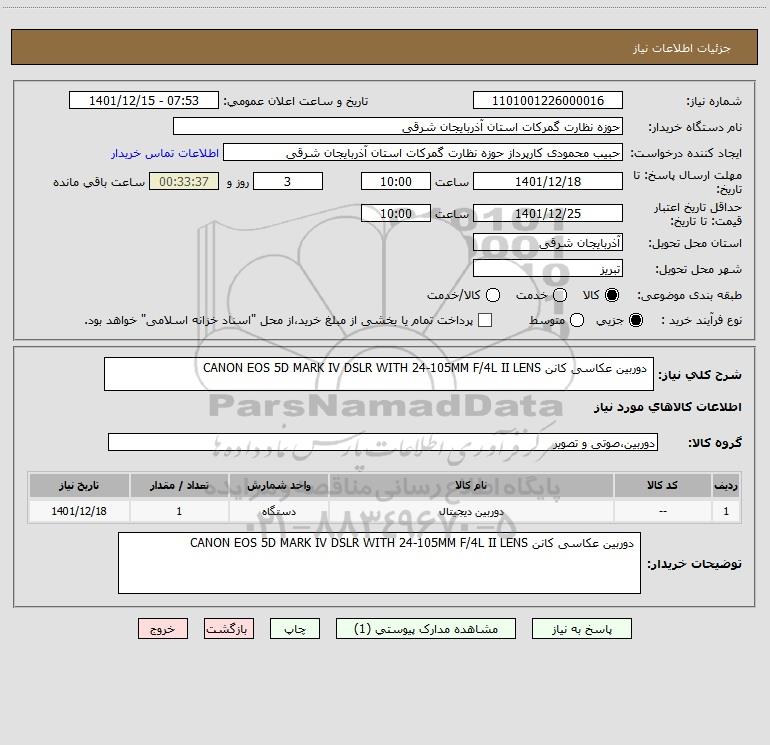Click the price validity date 1401/12/25 field
This screenshot has width=770, height=745.
click(548, 213)
